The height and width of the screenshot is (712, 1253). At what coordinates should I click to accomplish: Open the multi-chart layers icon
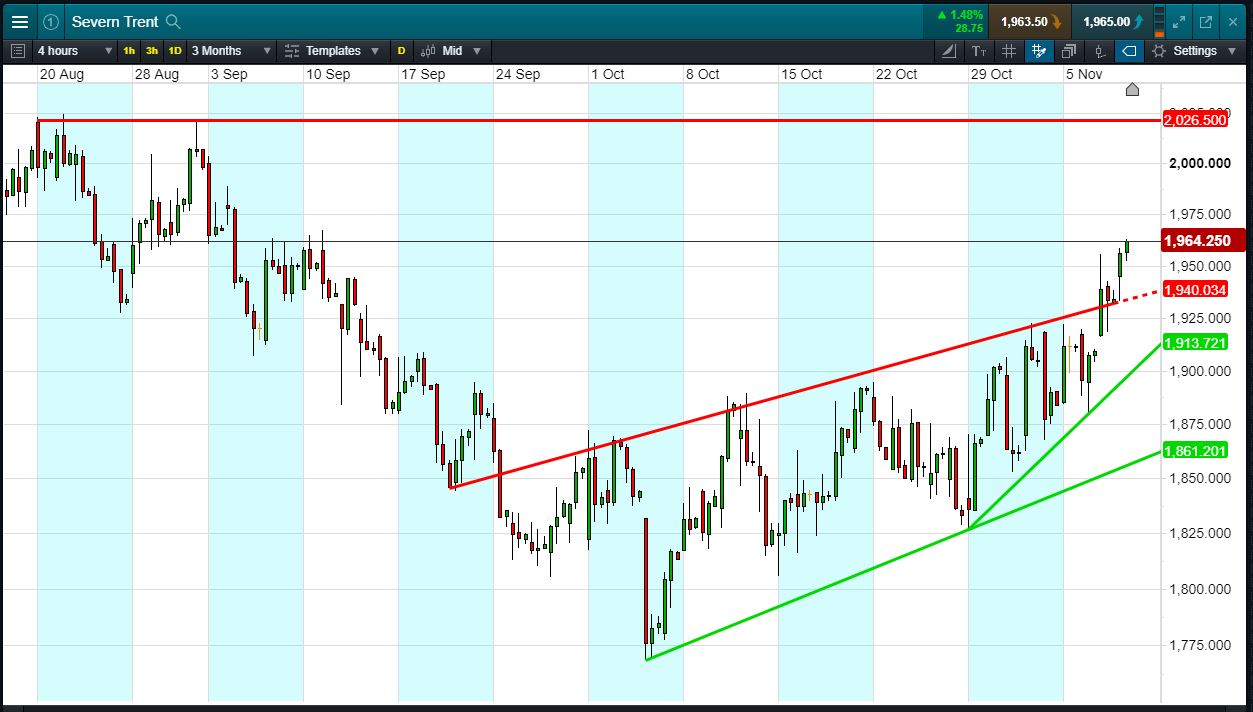(1069, 51)
